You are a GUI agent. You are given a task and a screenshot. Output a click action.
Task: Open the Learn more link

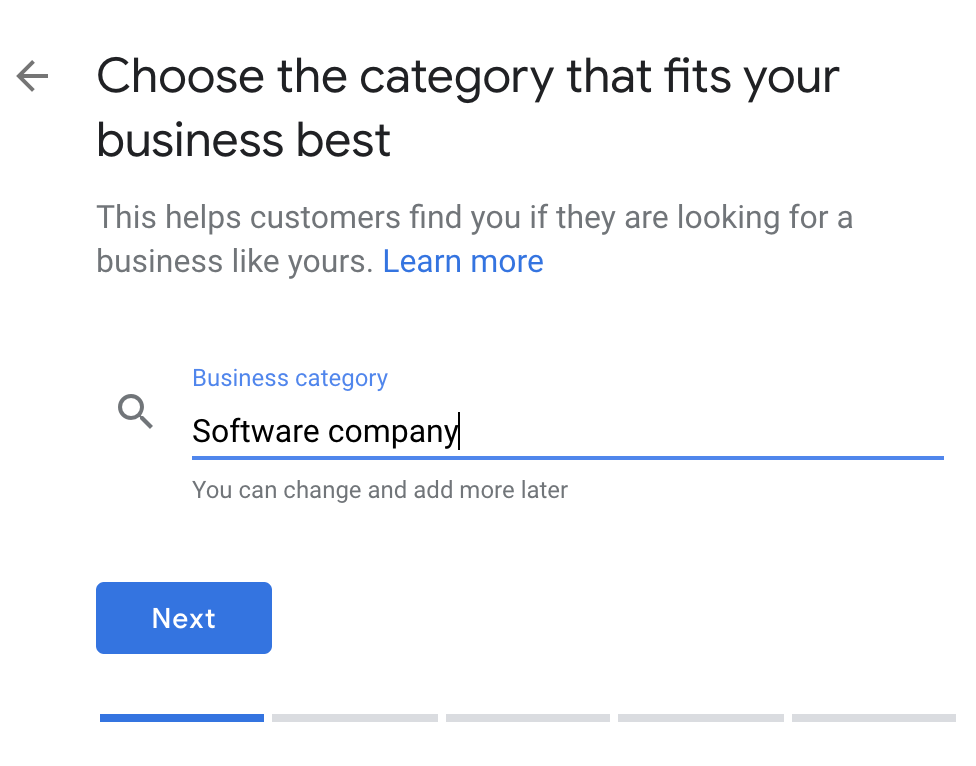click(462, 261)
